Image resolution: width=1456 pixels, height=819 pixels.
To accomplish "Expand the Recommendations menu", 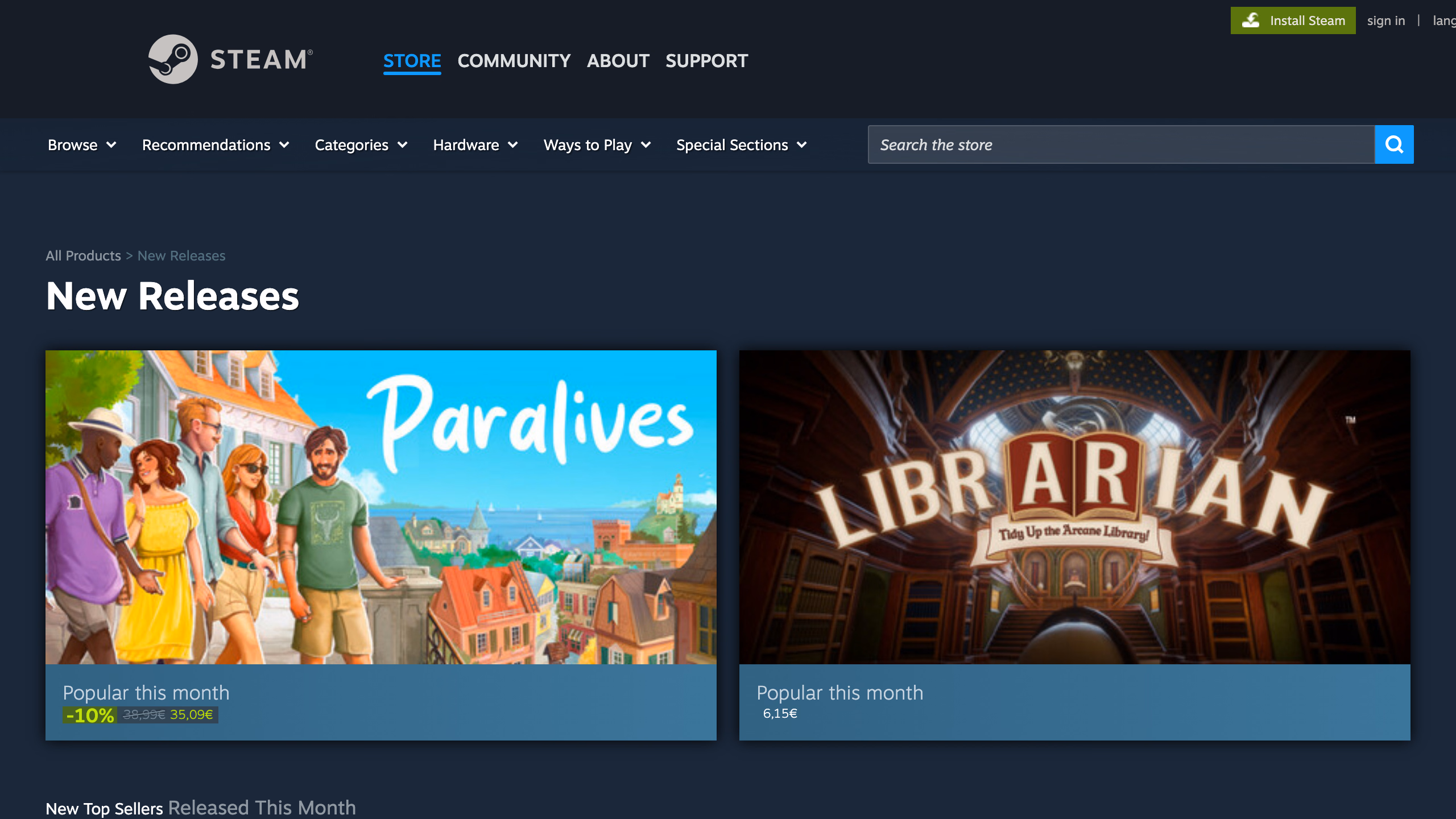I will click(216, 145).
